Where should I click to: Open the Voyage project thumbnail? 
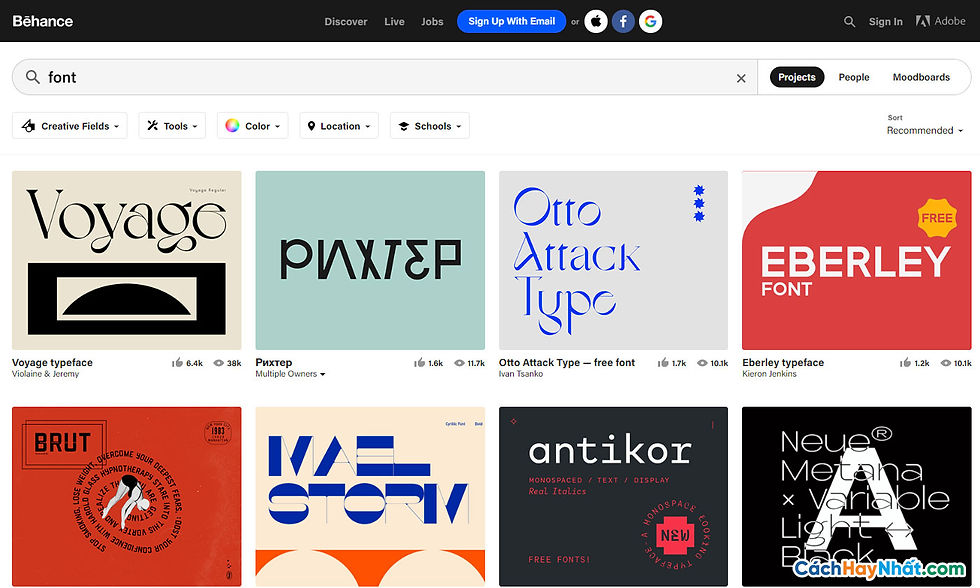126,261
